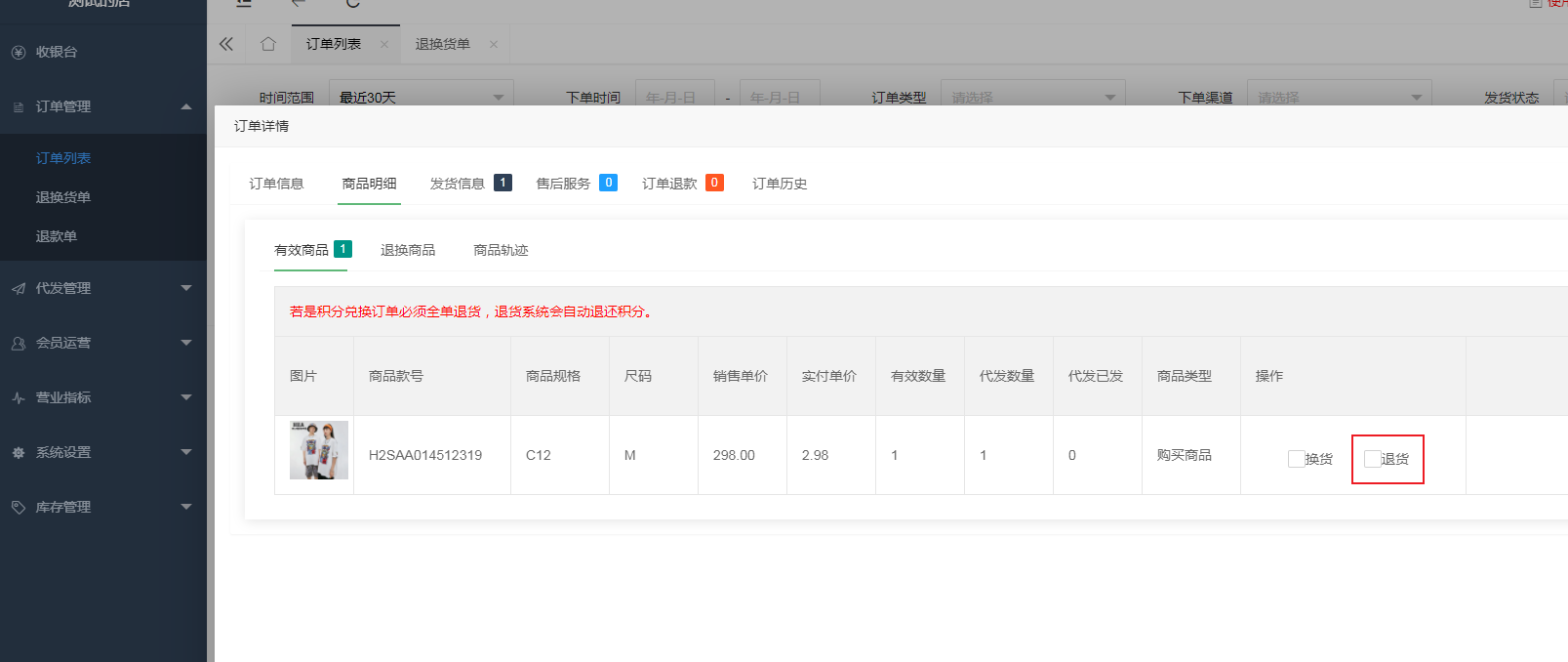This screenshot has height=662, width=1568.
Task: Switch to the 订单信息 tab
Action: click(276, 184)
